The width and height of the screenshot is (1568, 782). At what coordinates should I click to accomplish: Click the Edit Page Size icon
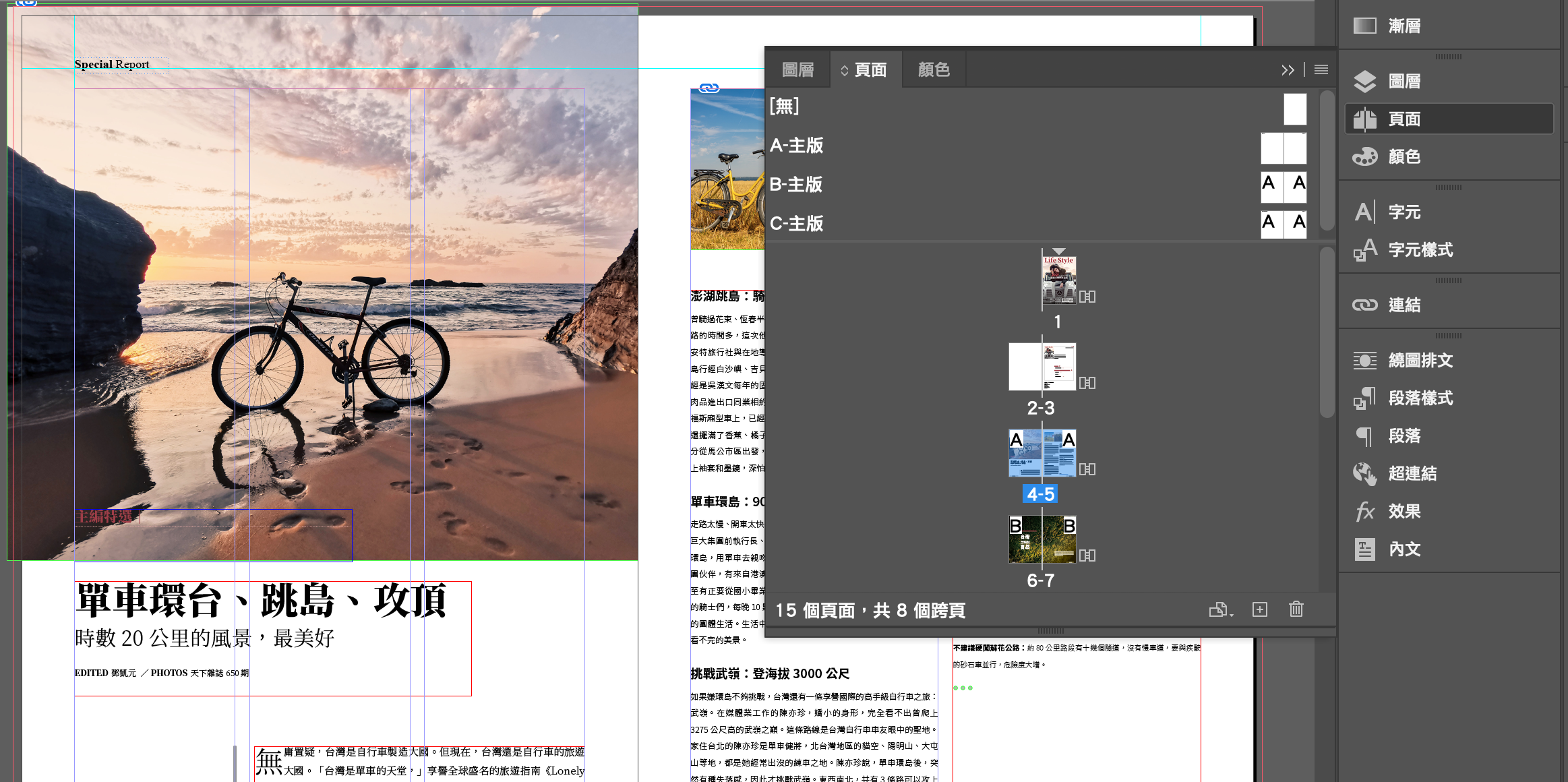click(1219, 609)
